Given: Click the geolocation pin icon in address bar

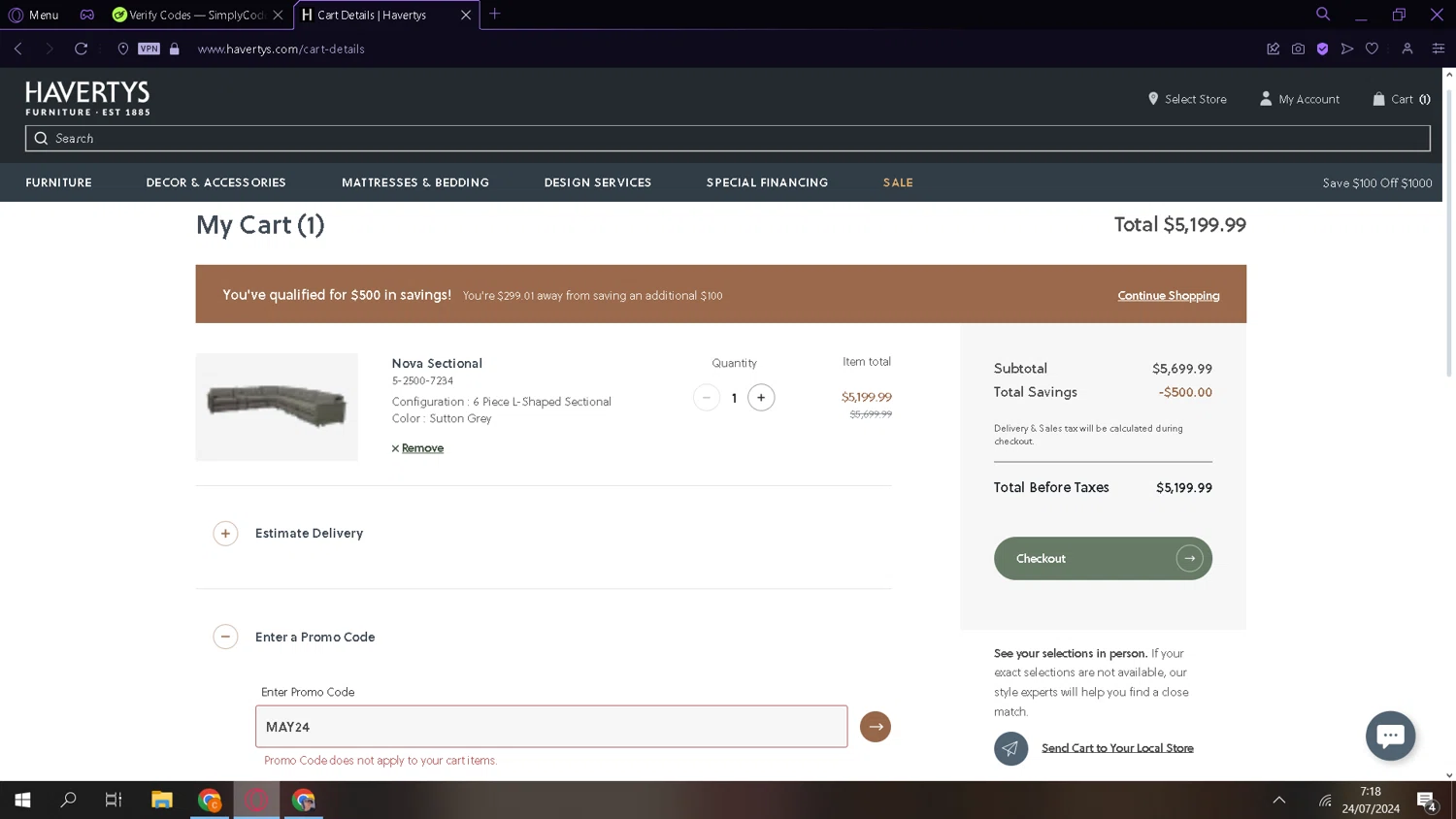Looking at the screenshot, I should (123, 49).
